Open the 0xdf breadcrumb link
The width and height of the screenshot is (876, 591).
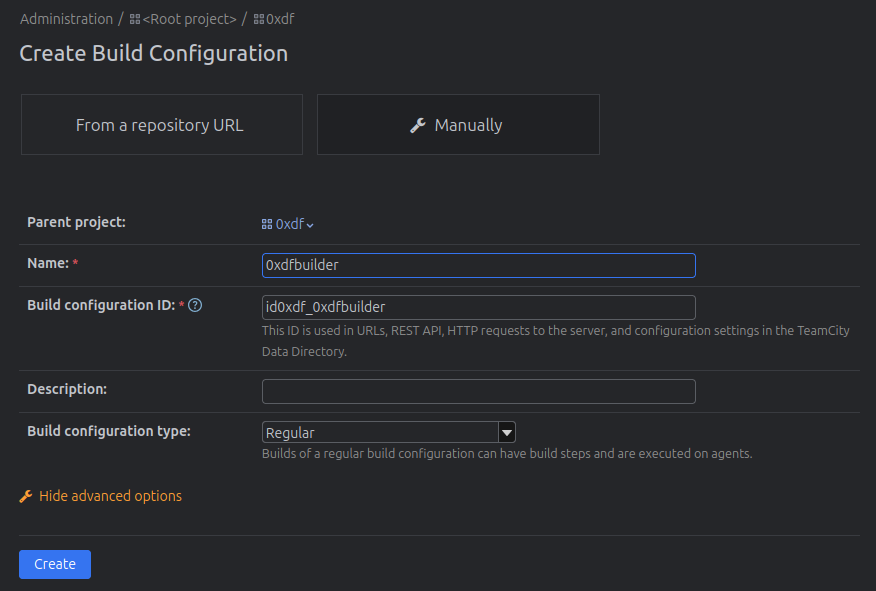pos(280,19)
